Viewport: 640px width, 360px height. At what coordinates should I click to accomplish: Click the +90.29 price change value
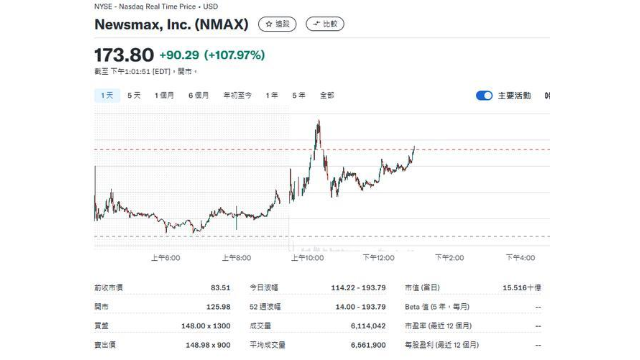click(179, 55)
